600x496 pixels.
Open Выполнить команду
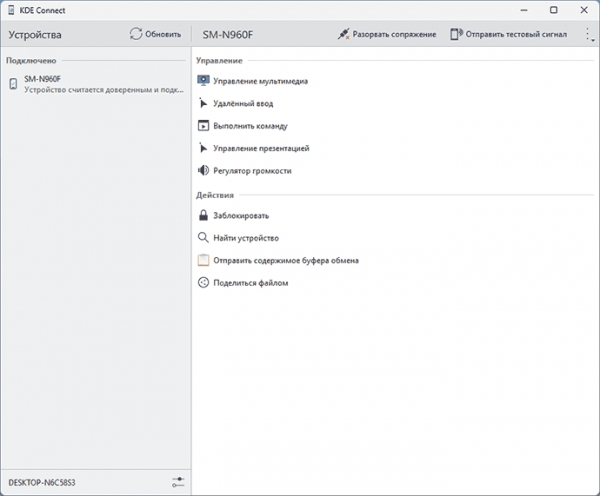(250, 126)
